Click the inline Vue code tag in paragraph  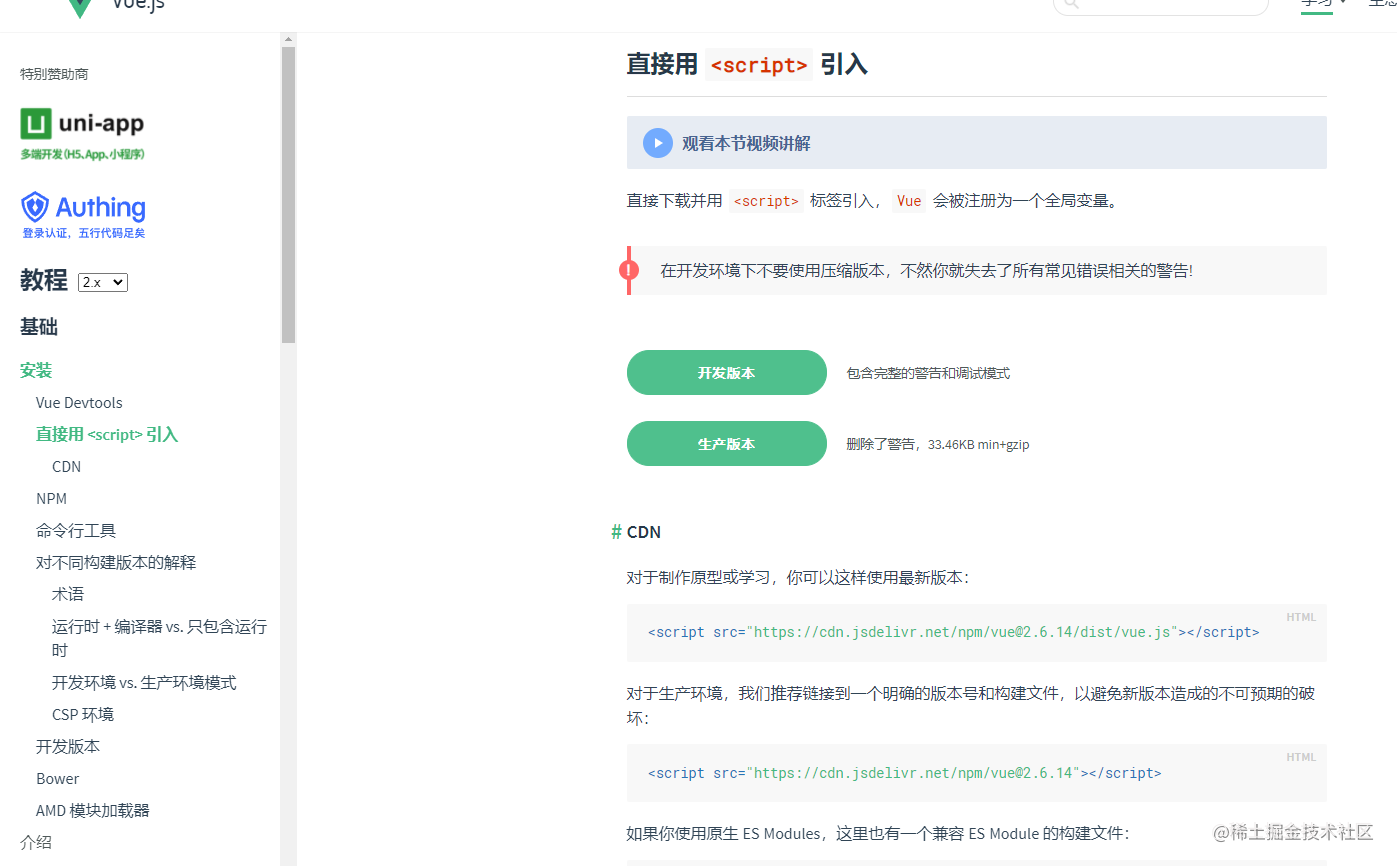click(909, 201)
